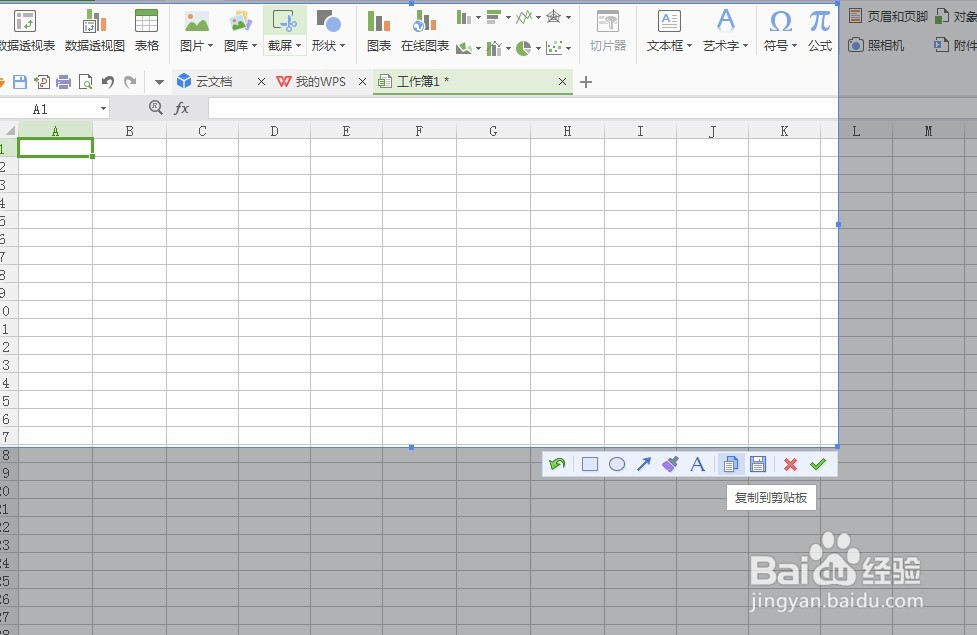Confirm screenshot with green checkmark
The width and height of the screenshot is (977, 635).
817,464
